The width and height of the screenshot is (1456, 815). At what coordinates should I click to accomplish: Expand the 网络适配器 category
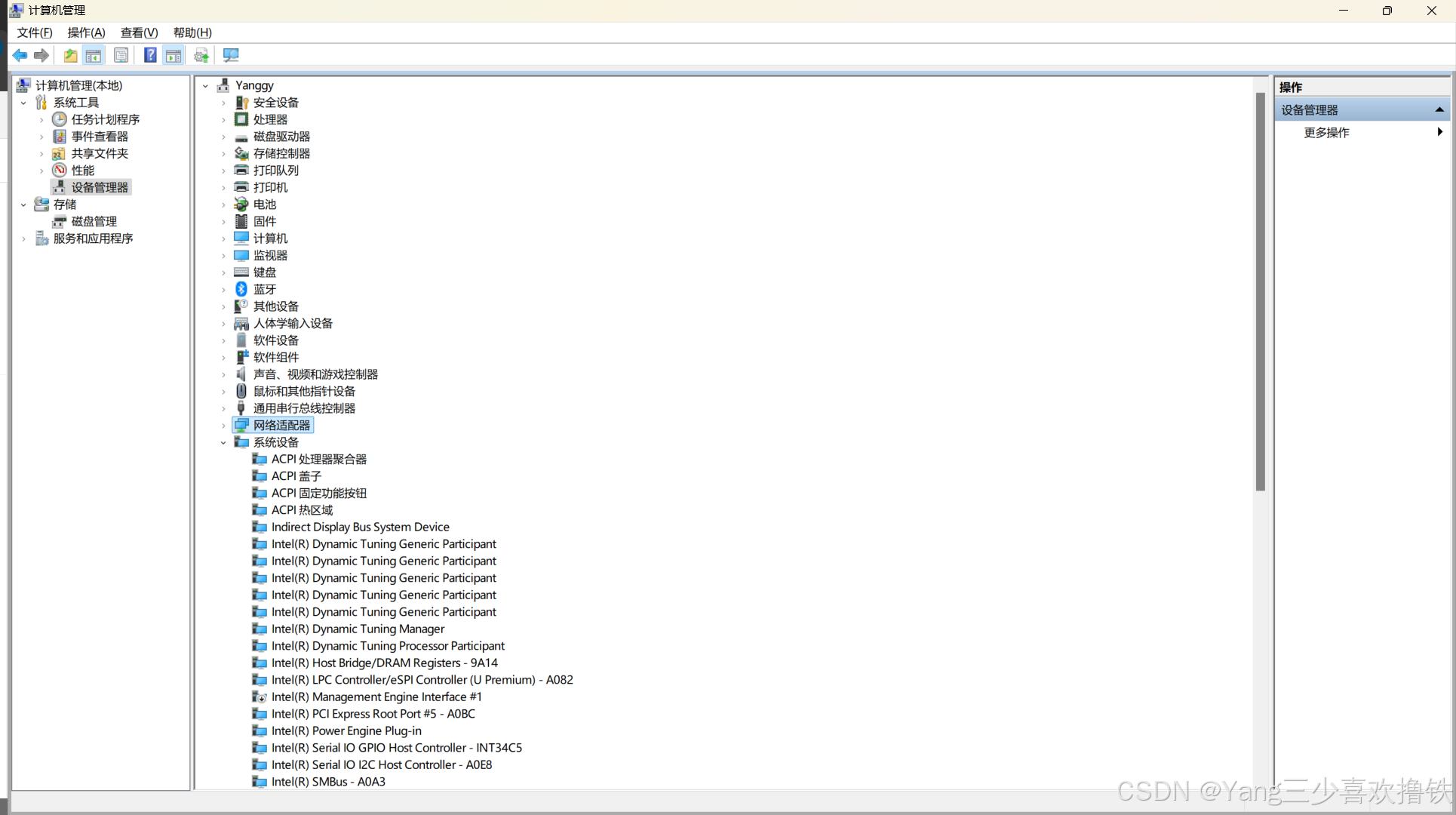(223, 426)
